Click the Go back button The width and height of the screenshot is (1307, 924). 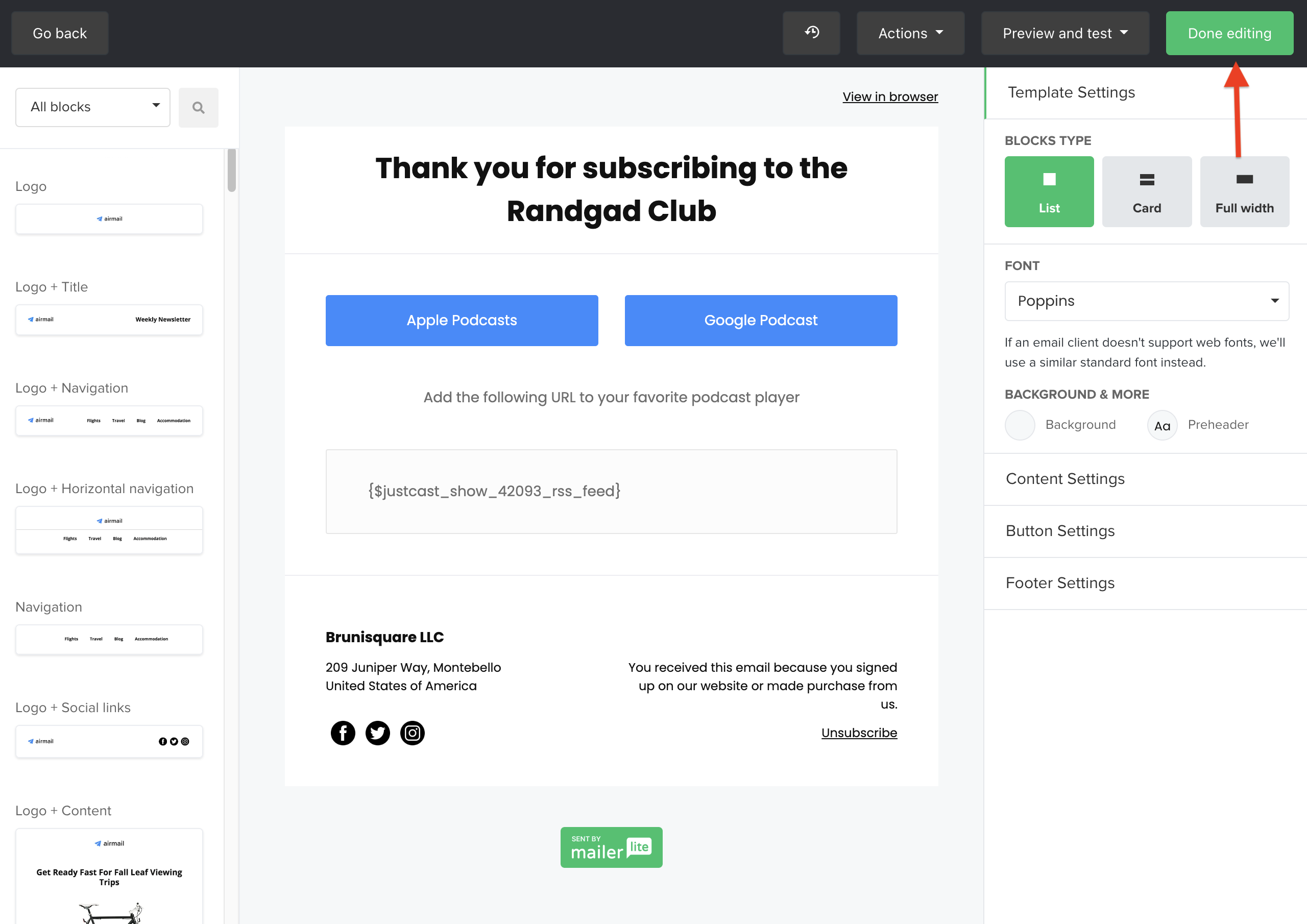[60, 33]
